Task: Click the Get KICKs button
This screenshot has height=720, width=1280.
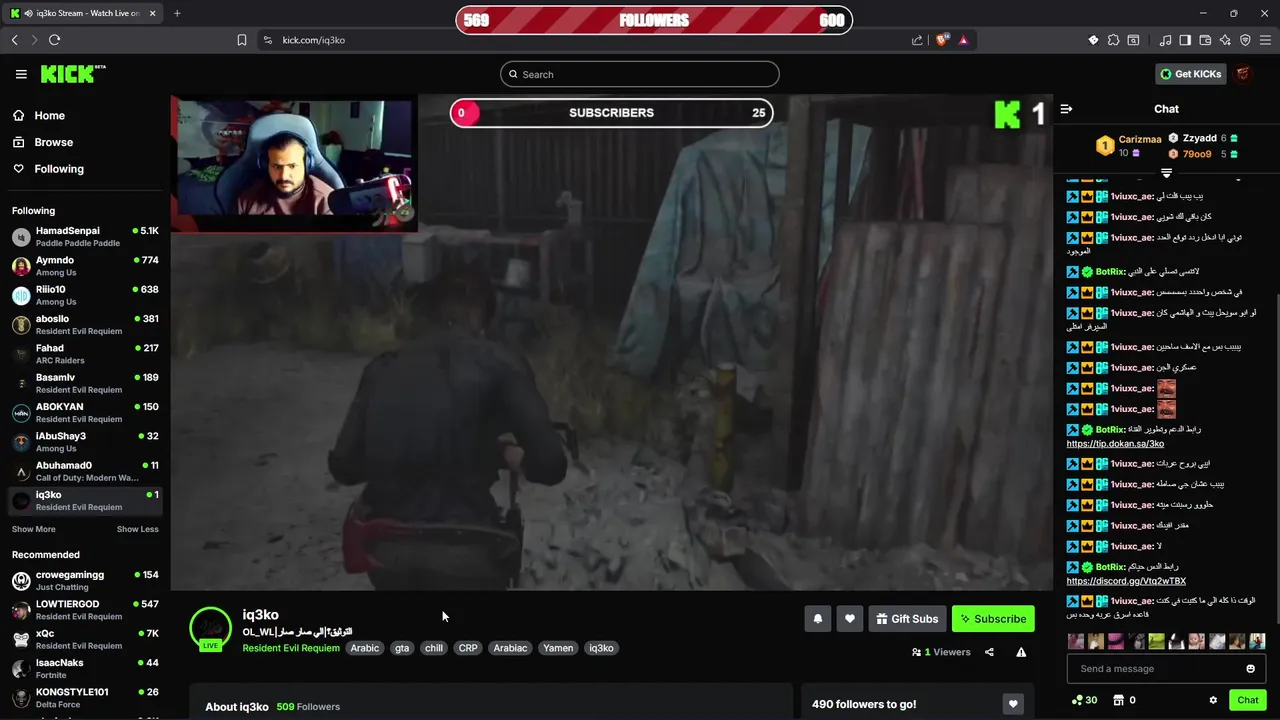Action: point(1190,74)
